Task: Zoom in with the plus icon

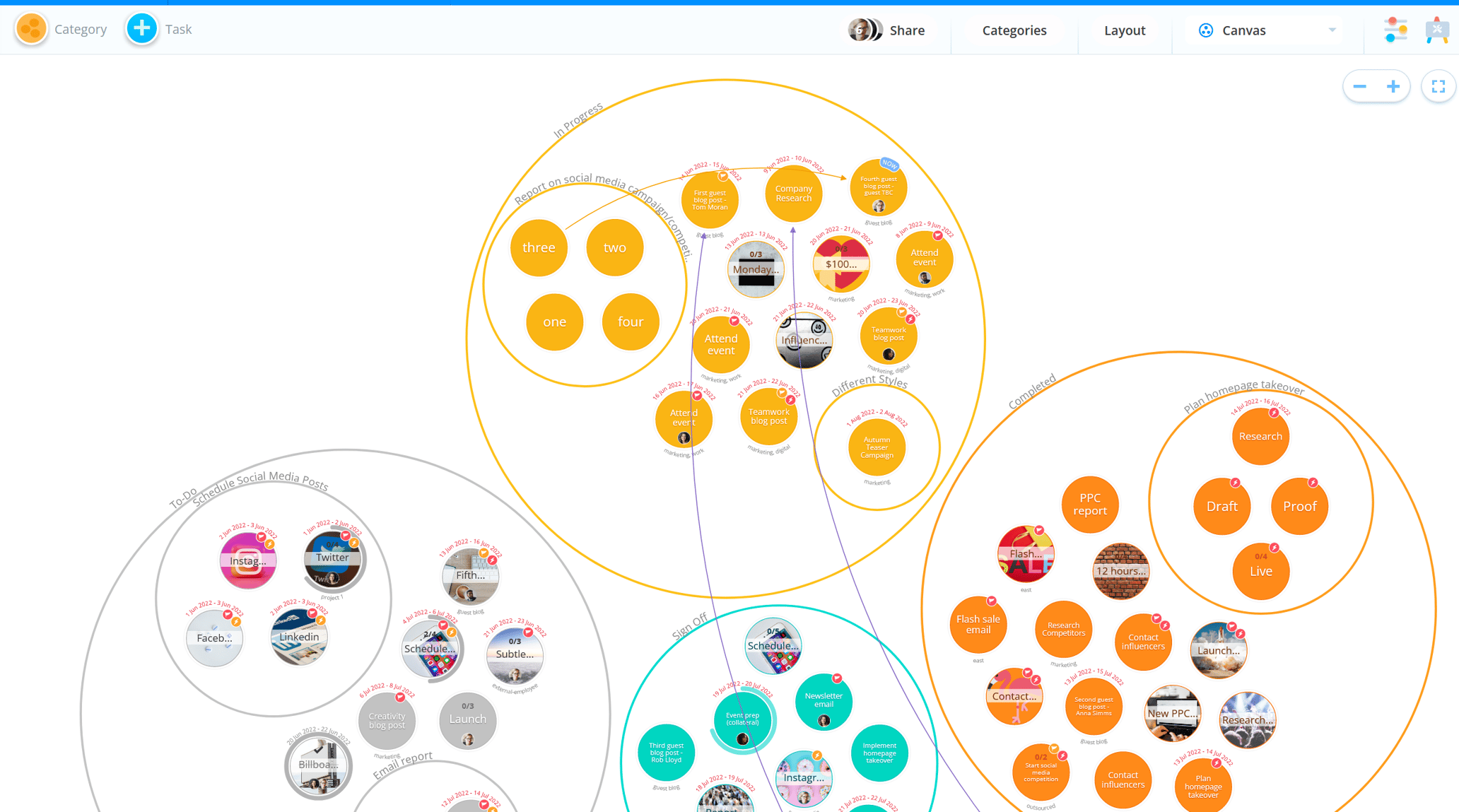Action: tap(1393, 87)
